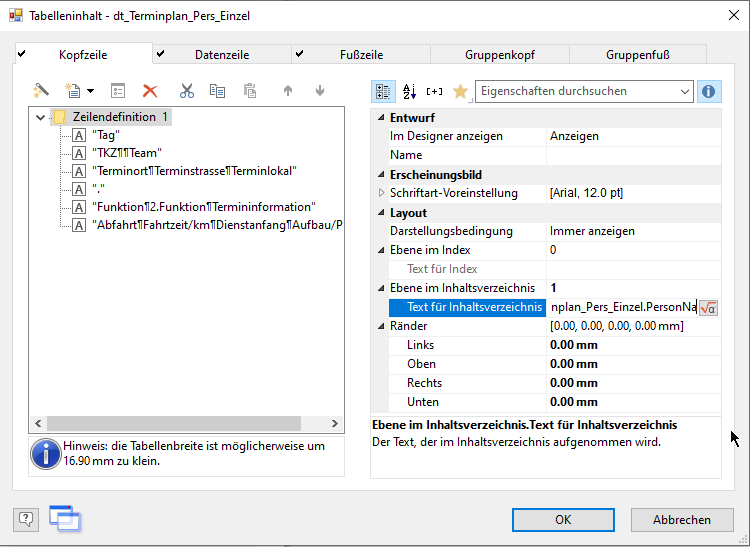Screen dimensions: 750x547
Task: Switch to the Kopfzeile tab
Action: point(83,55)
